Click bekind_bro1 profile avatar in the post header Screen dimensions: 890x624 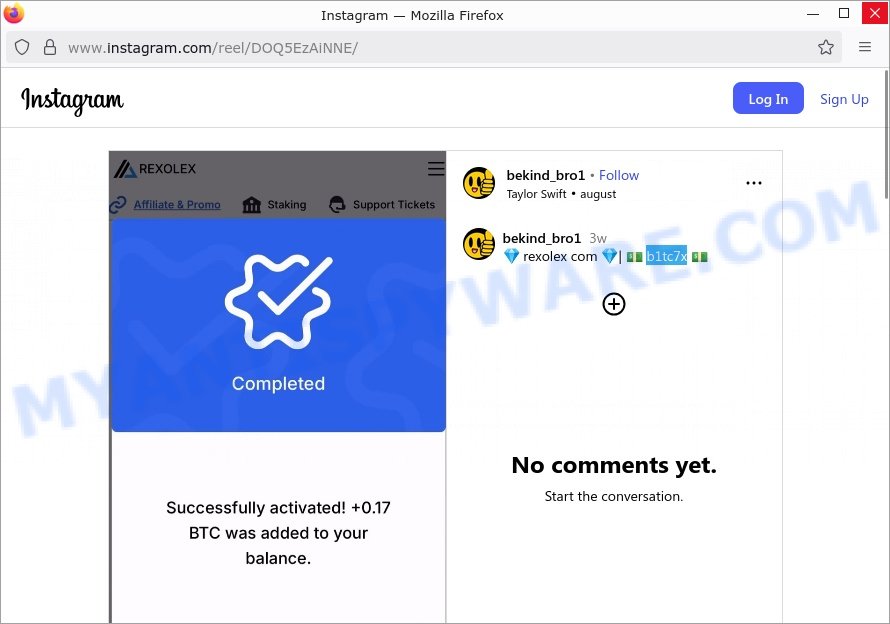pos(479,183)
